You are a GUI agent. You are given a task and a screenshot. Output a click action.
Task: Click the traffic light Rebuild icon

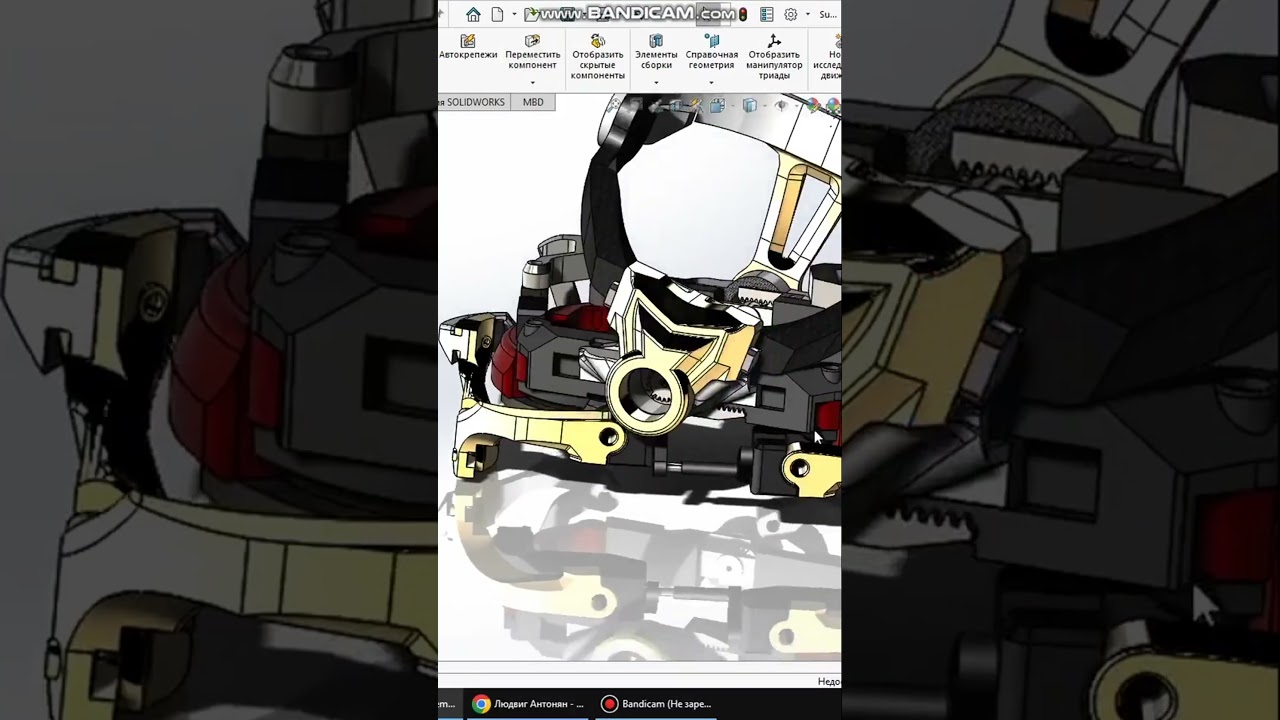[x=743, y=14]
